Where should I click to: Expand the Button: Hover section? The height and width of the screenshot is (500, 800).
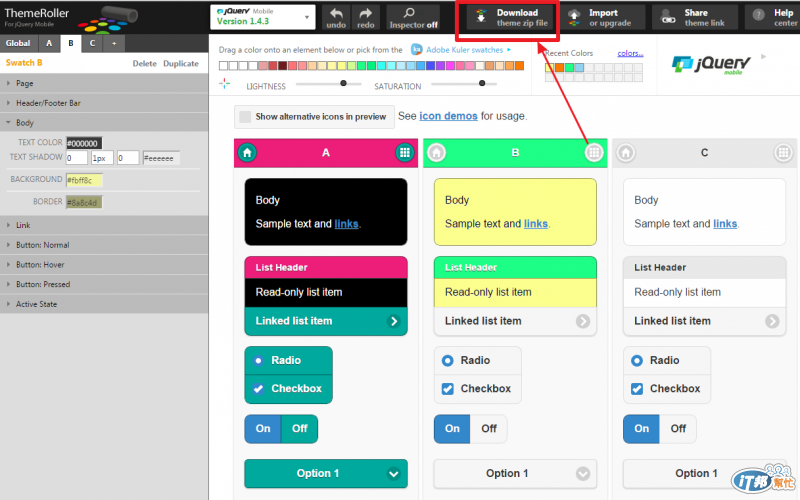point(104,265)
